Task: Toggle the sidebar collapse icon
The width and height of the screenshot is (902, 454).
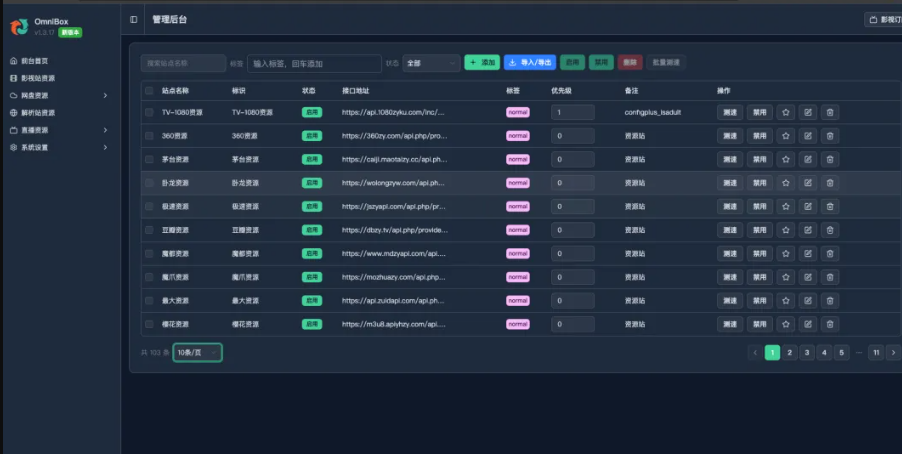Action: point(134,19)
